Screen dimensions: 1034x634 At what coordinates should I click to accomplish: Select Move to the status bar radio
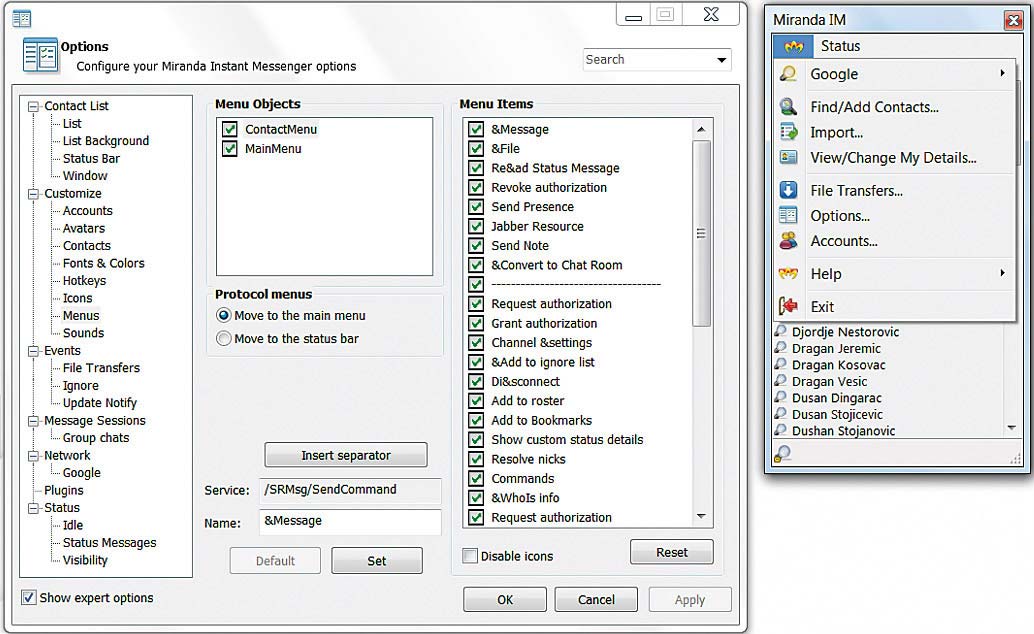224,338
